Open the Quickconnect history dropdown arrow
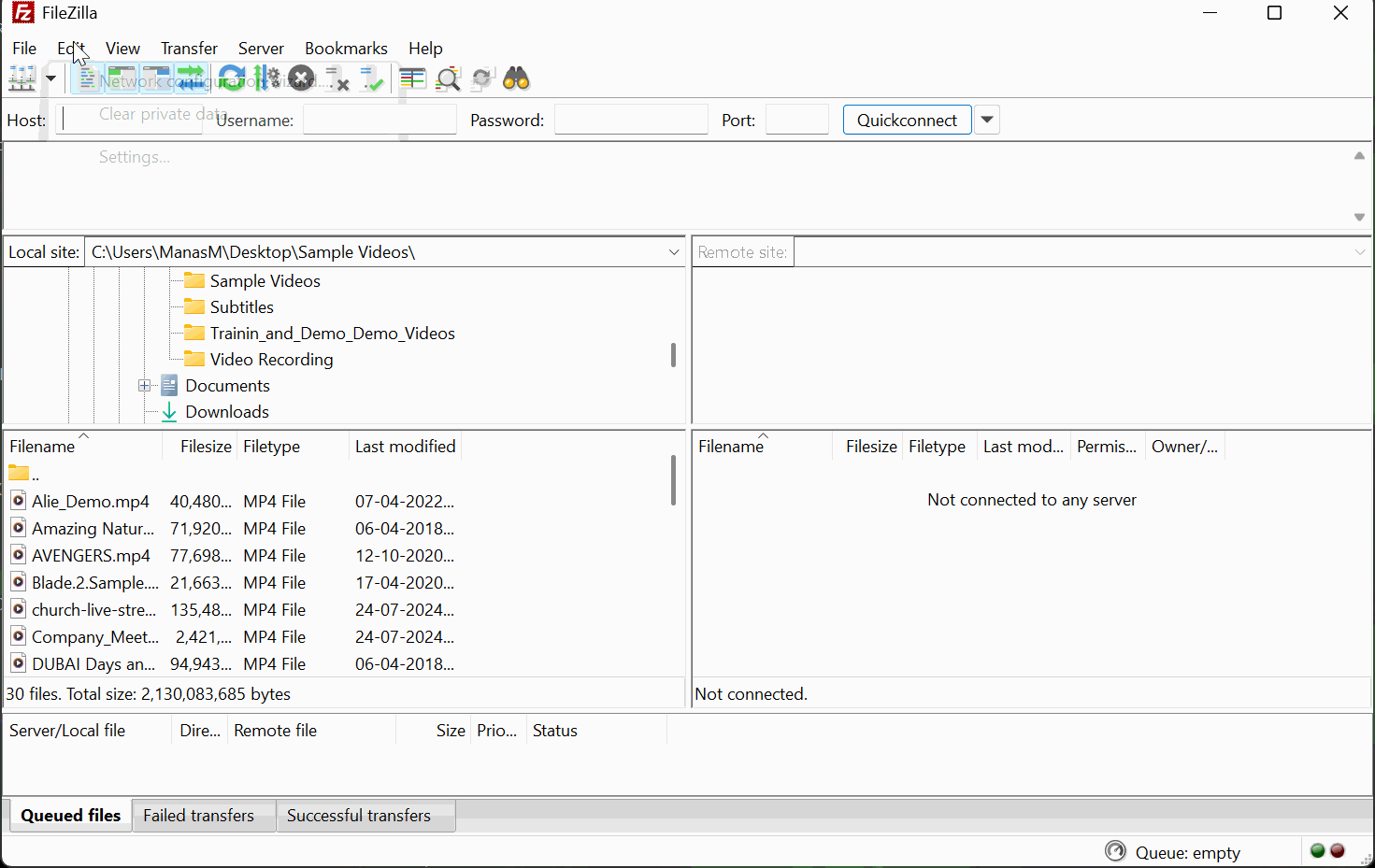 tap(987, 120)
